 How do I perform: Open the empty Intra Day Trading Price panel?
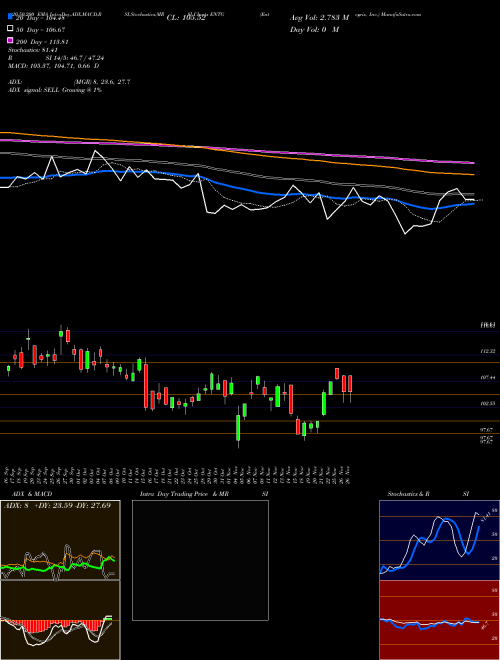pos(200,560)
